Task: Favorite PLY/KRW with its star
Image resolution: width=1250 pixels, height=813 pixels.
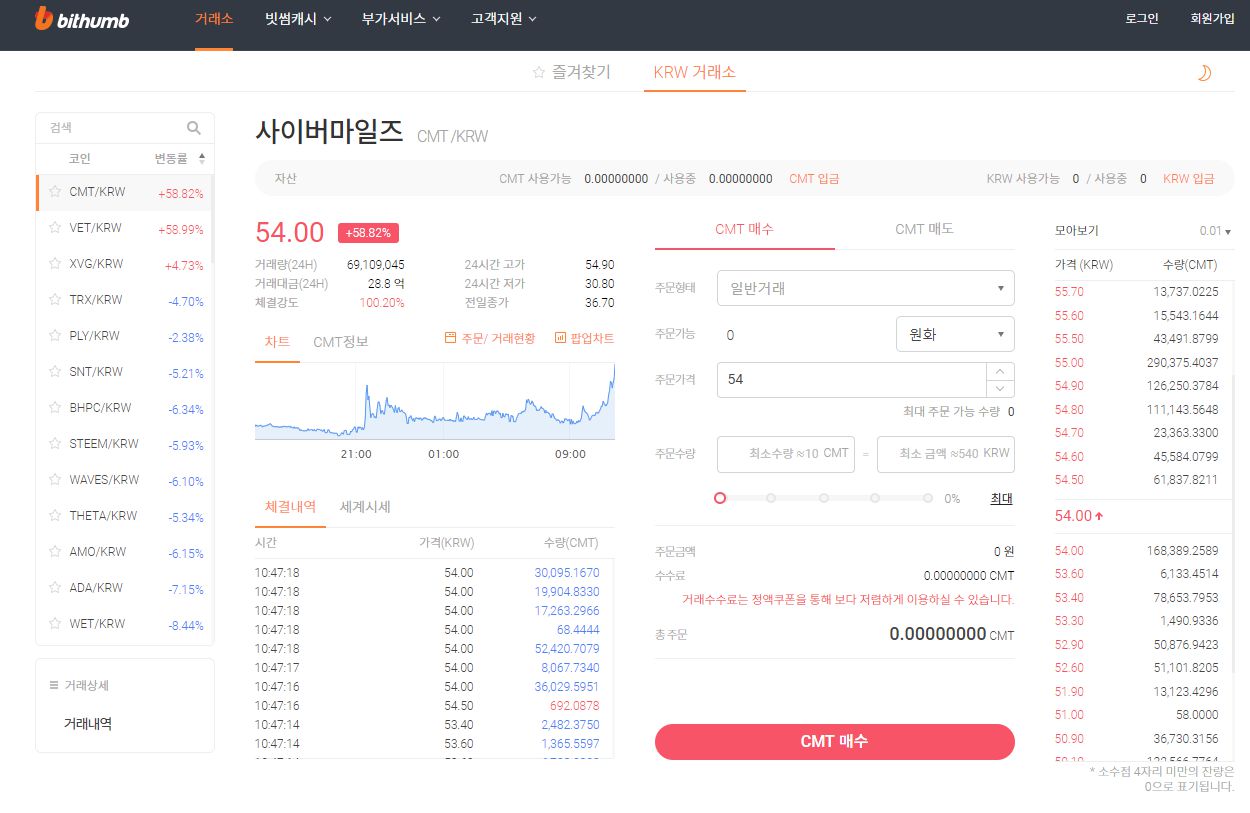Action: pyautogui.click(x=55, y=336)
